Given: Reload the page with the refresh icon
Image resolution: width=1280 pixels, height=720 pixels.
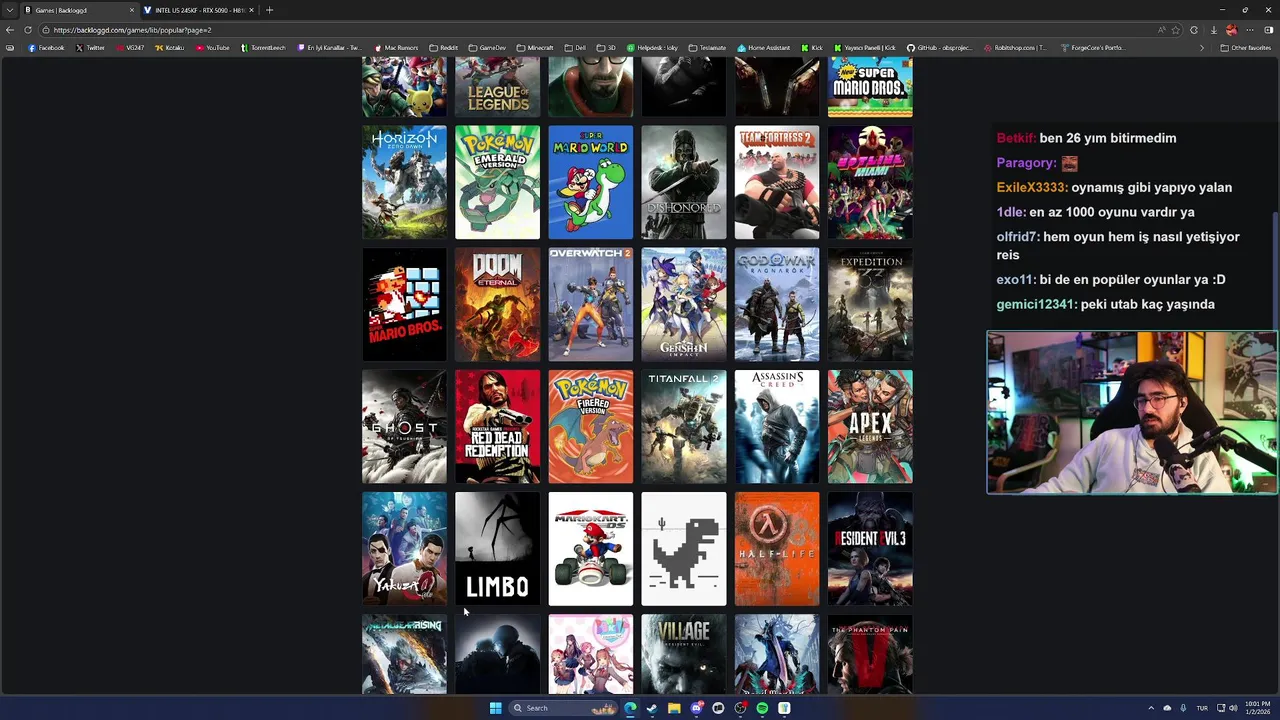Looking at the screenshot, I should (x=26, y=30).
